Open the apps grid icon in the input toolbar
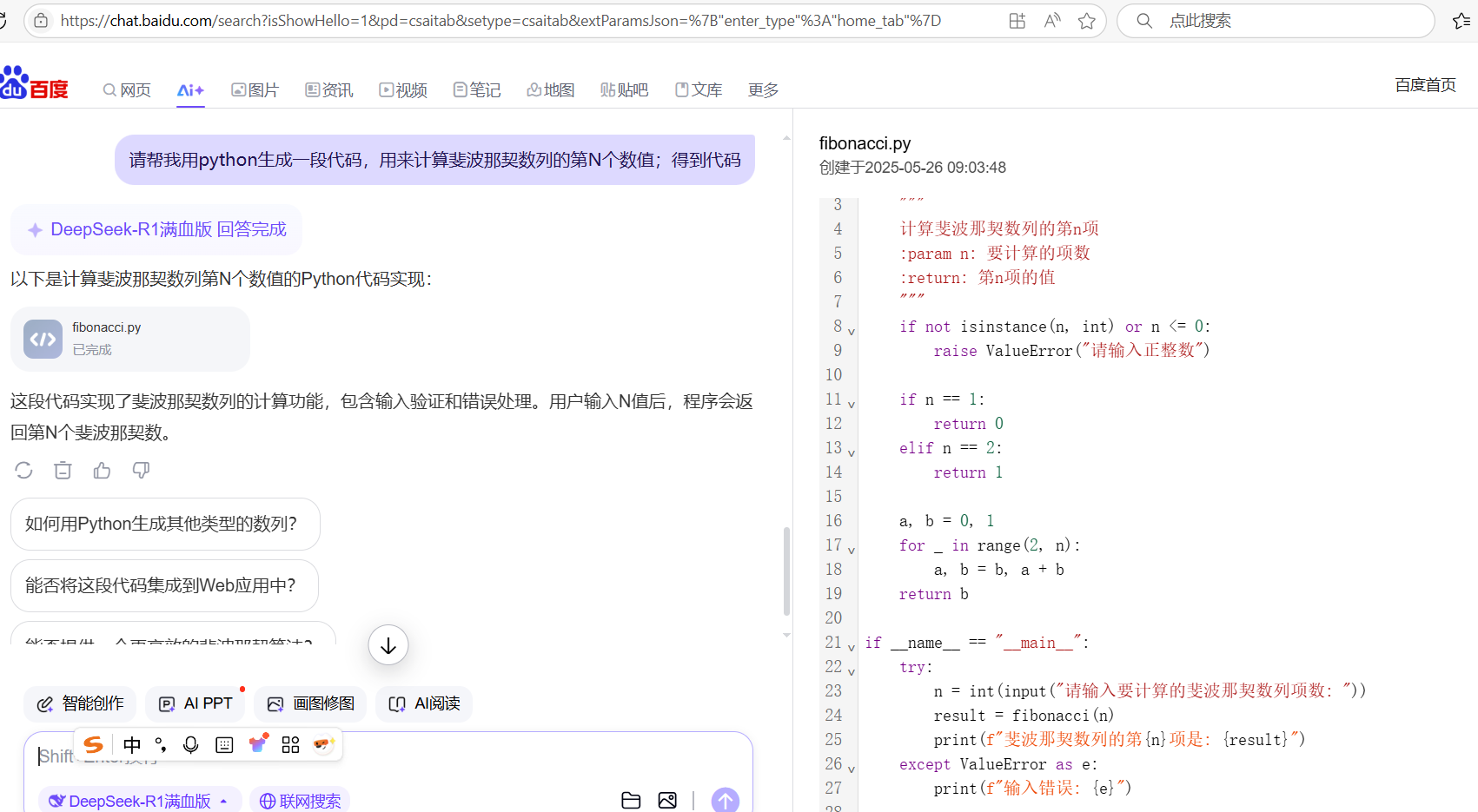The width and height of the screenshot is (1478, 812). pos(290,744)
